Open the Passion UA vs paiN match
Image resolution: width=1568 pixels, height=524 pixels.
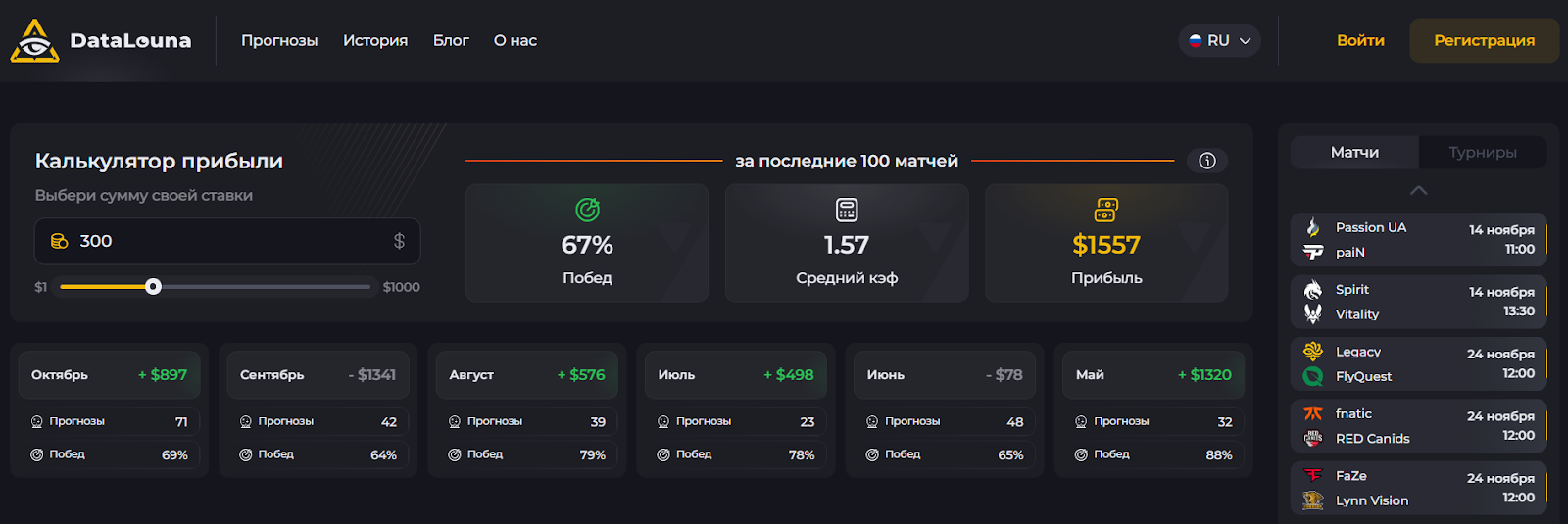[x=1418, y=240]
